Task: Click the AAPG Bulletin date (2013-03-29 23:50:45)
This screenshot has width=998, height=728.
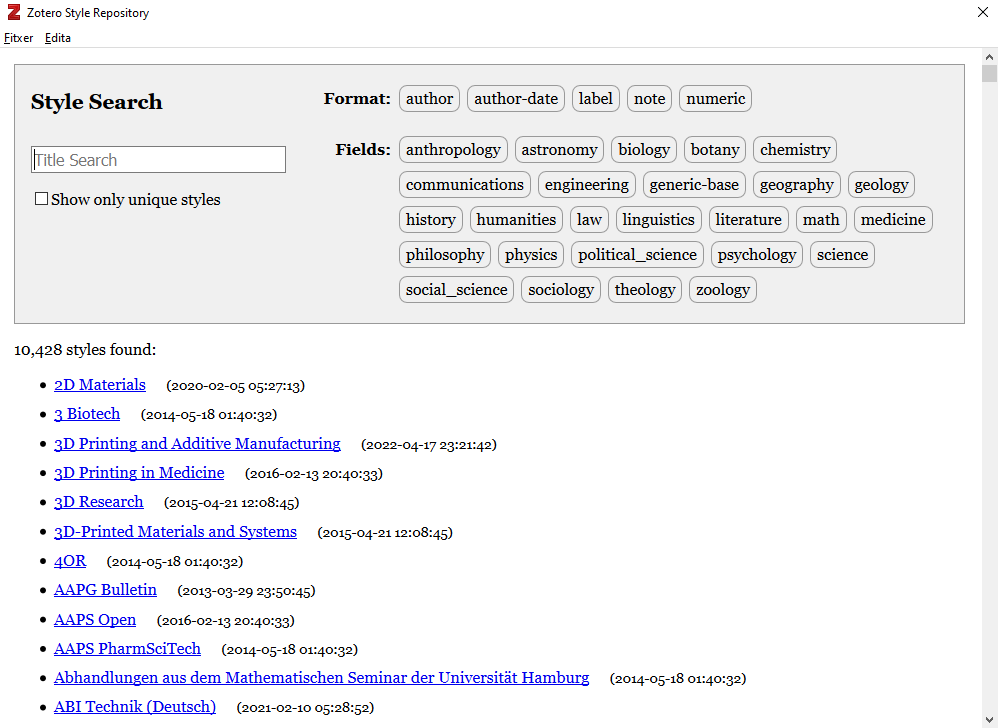Action: coord(246,591)
